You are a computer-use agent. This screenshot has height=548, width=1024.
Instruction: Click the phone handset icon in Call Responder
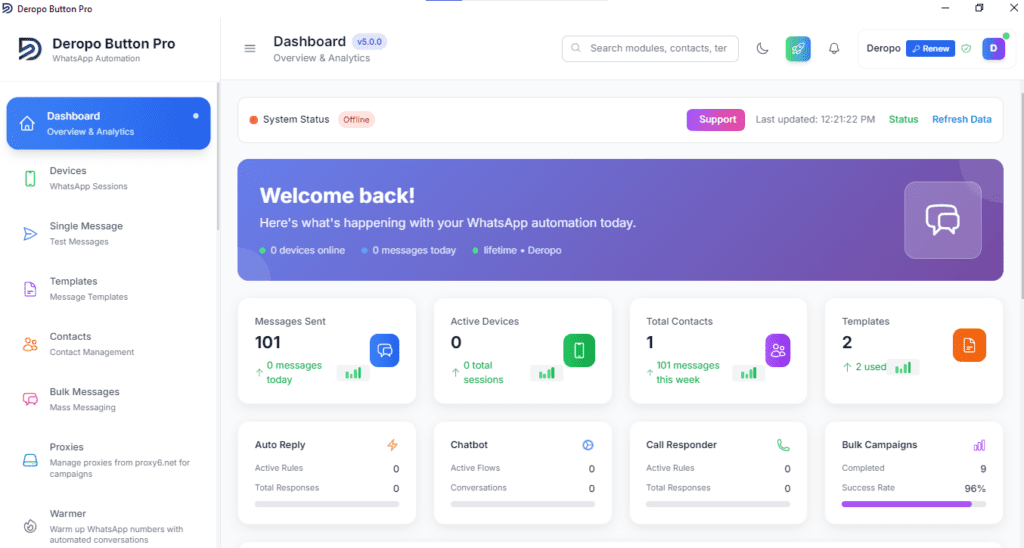tap(783, 445)
